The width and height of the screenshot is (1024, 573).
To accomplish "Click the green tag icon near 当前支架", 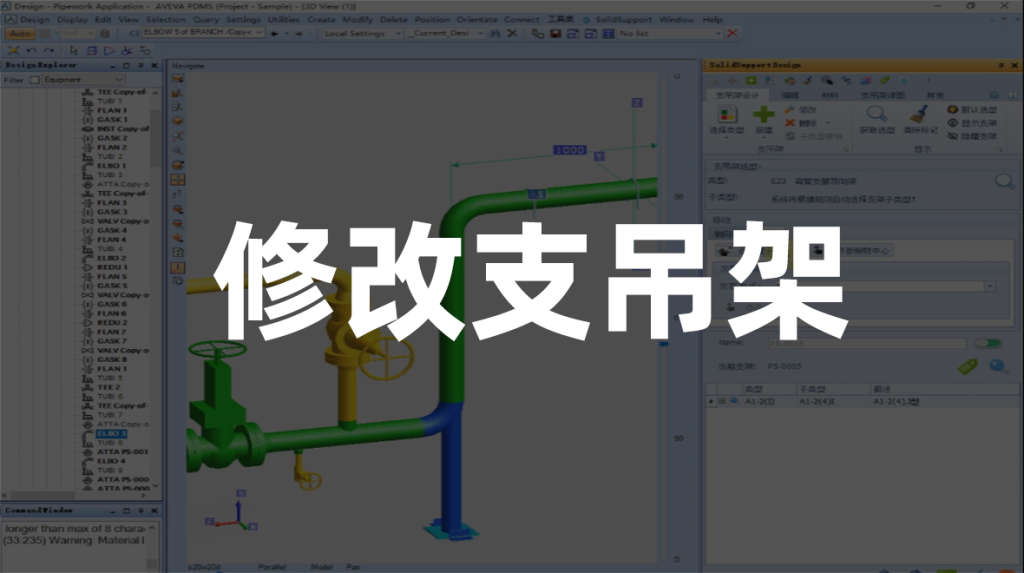I will pyautogui.click(x=967, y=367).
